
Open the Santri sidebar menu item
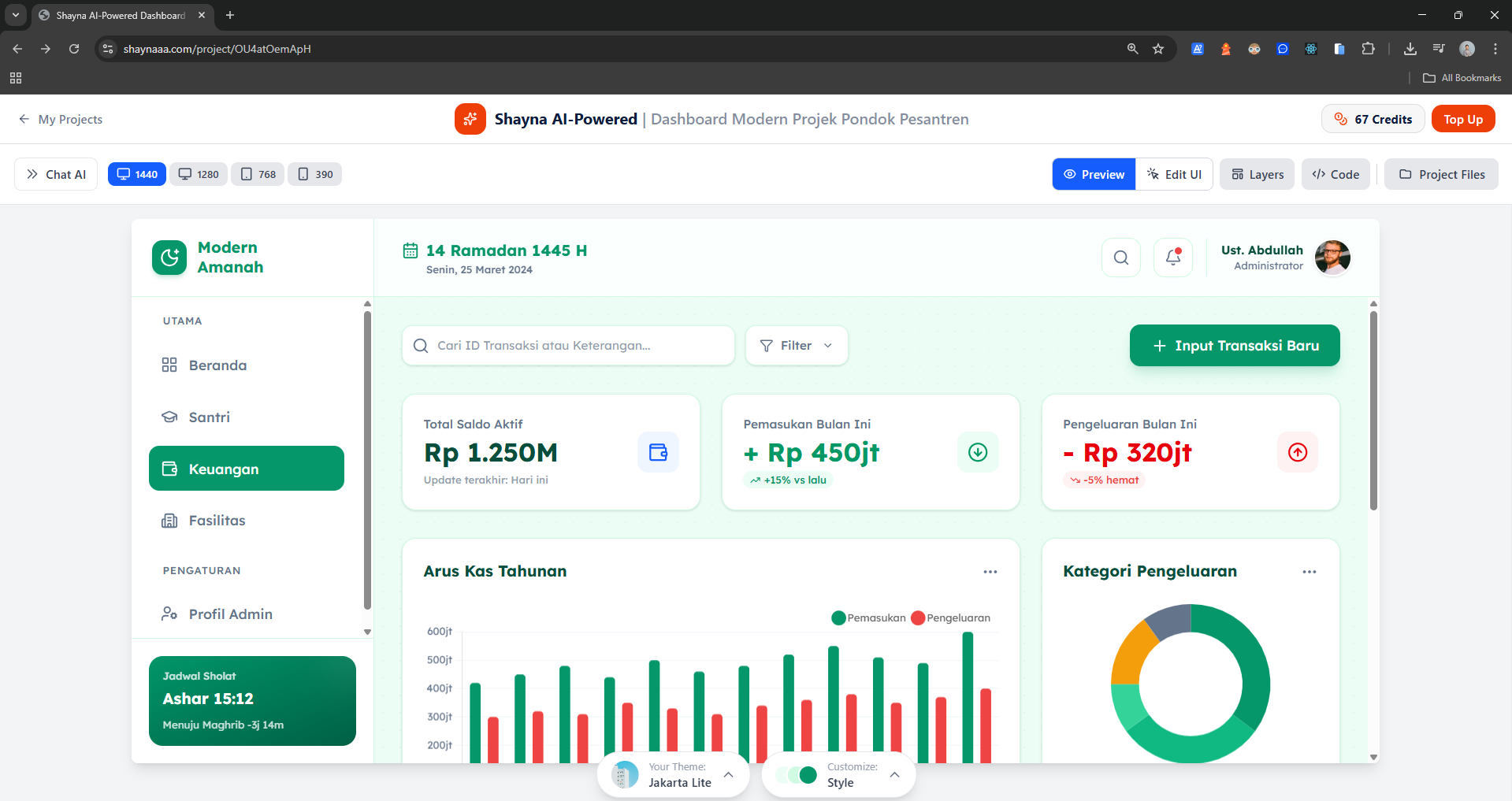(x=209, y=417)
